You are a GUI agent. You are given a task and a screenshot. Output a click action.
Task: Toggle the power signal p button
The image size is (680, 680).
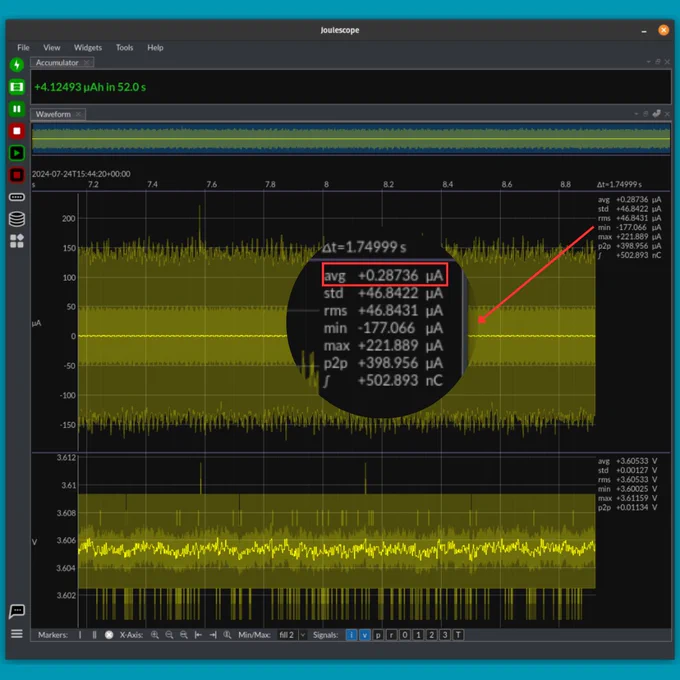(378, 635)
